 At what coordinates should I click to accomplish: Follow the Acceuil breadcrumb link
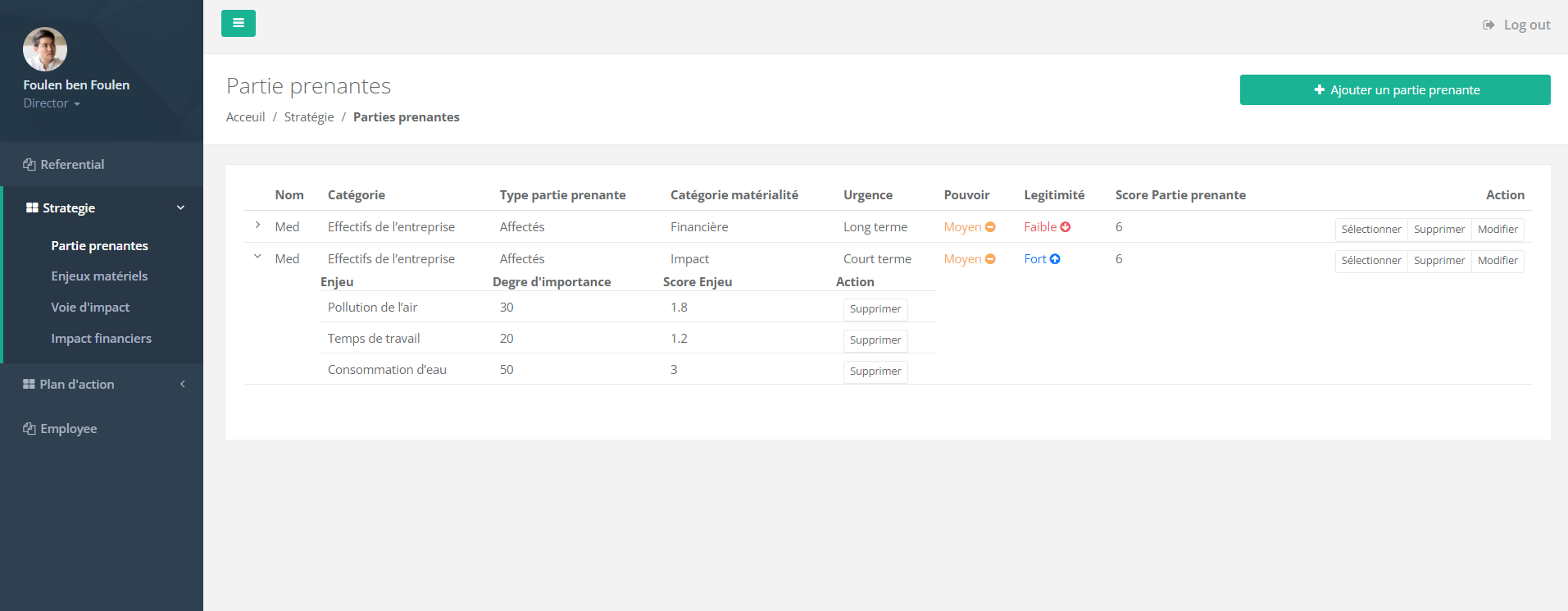click(245, 117)
